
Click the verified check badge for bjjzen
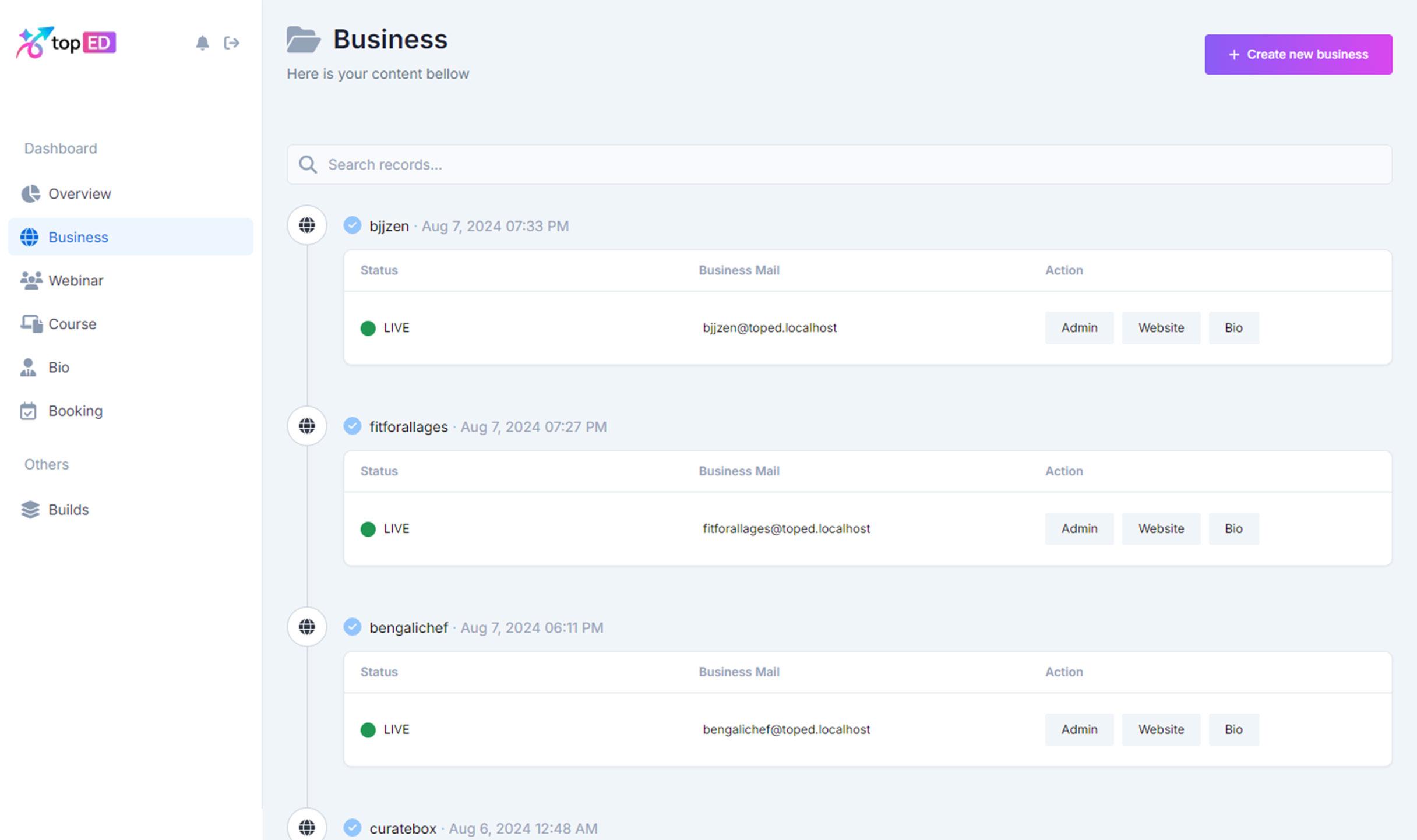(x=353, y=225)
